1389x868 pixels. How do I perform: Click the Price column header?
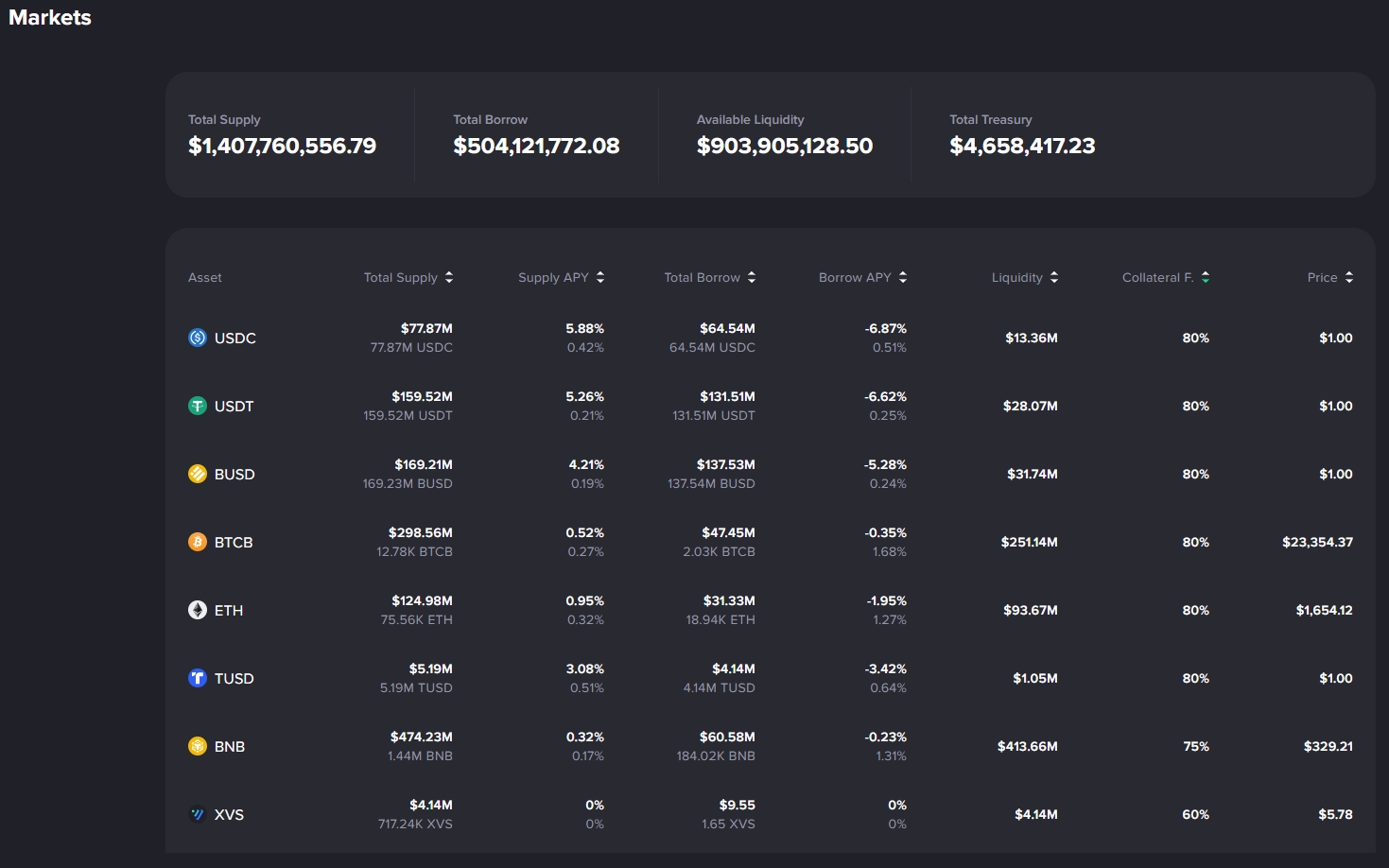pos(1330,277)
